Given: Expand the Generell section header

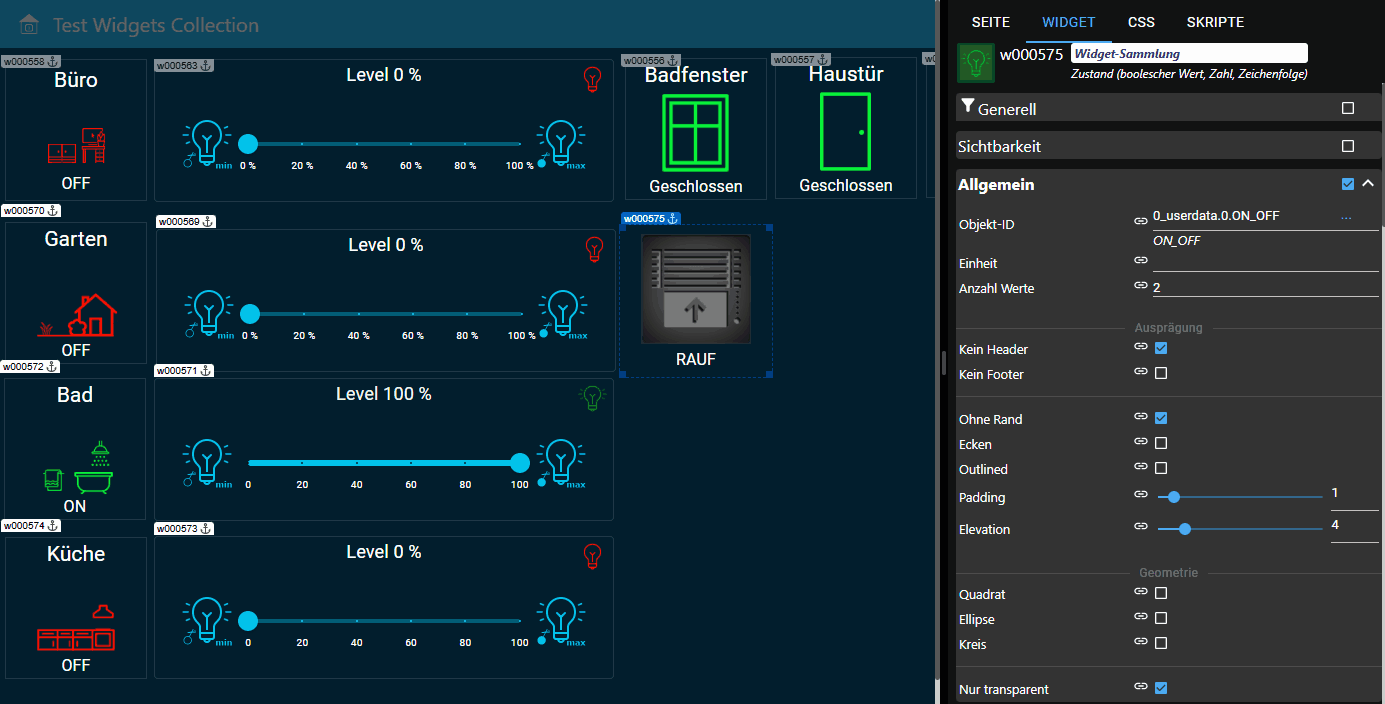Looking at the screenshot, I should point(1168,108).
